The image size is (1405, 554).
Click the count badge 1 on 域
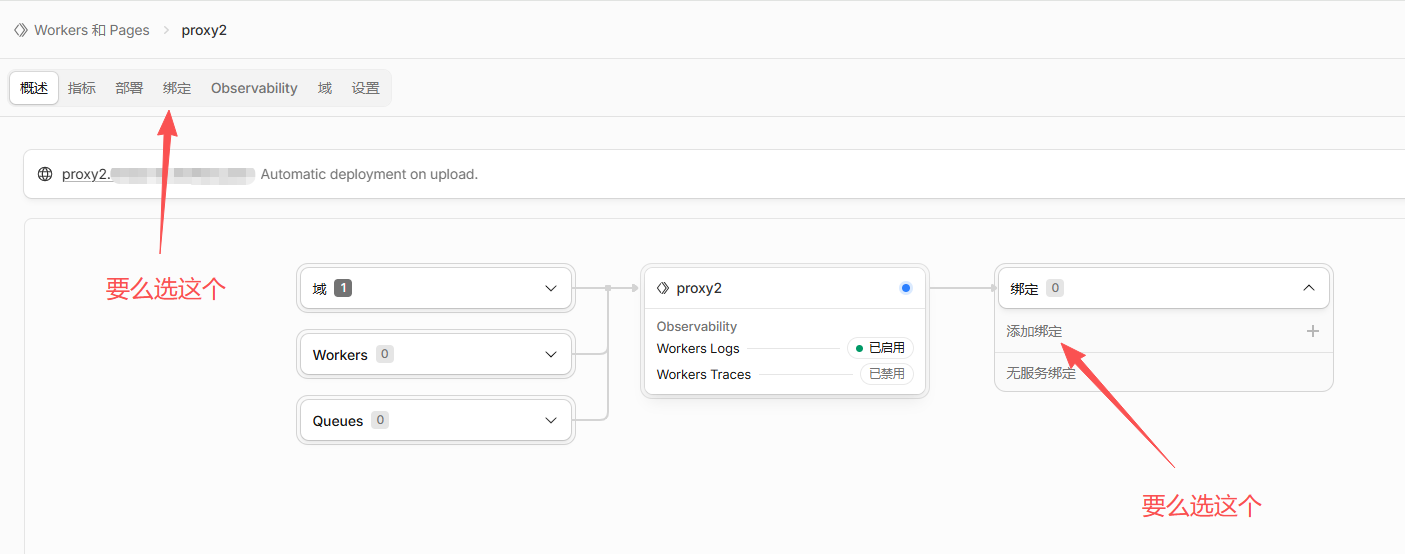(x=343, y=288)
